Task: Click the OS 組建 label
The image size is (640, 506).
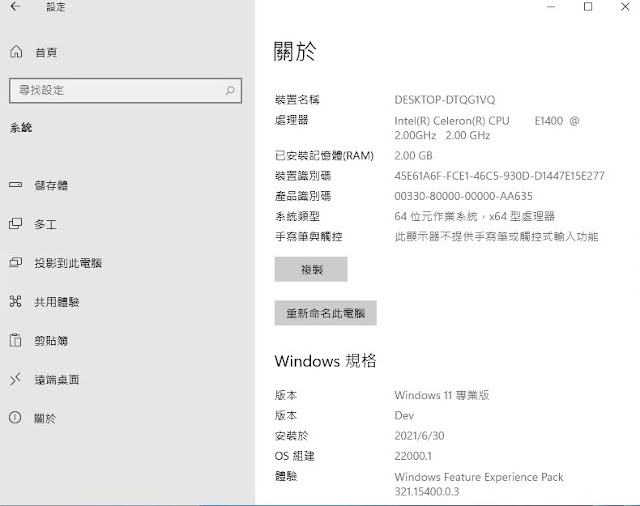Action: coord(294,456)
